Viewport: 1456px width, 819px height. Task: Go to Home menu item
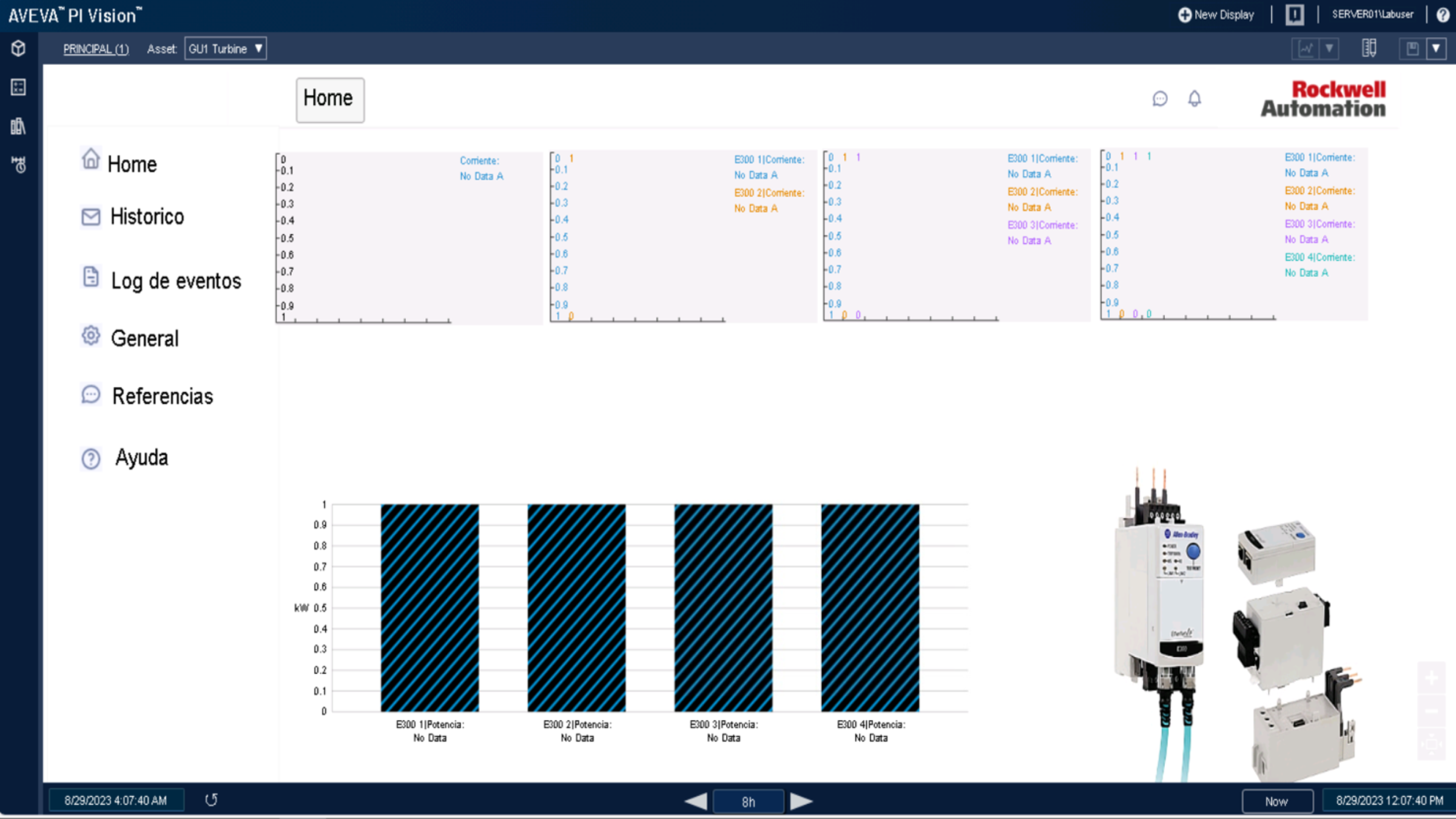coord(132,164)
